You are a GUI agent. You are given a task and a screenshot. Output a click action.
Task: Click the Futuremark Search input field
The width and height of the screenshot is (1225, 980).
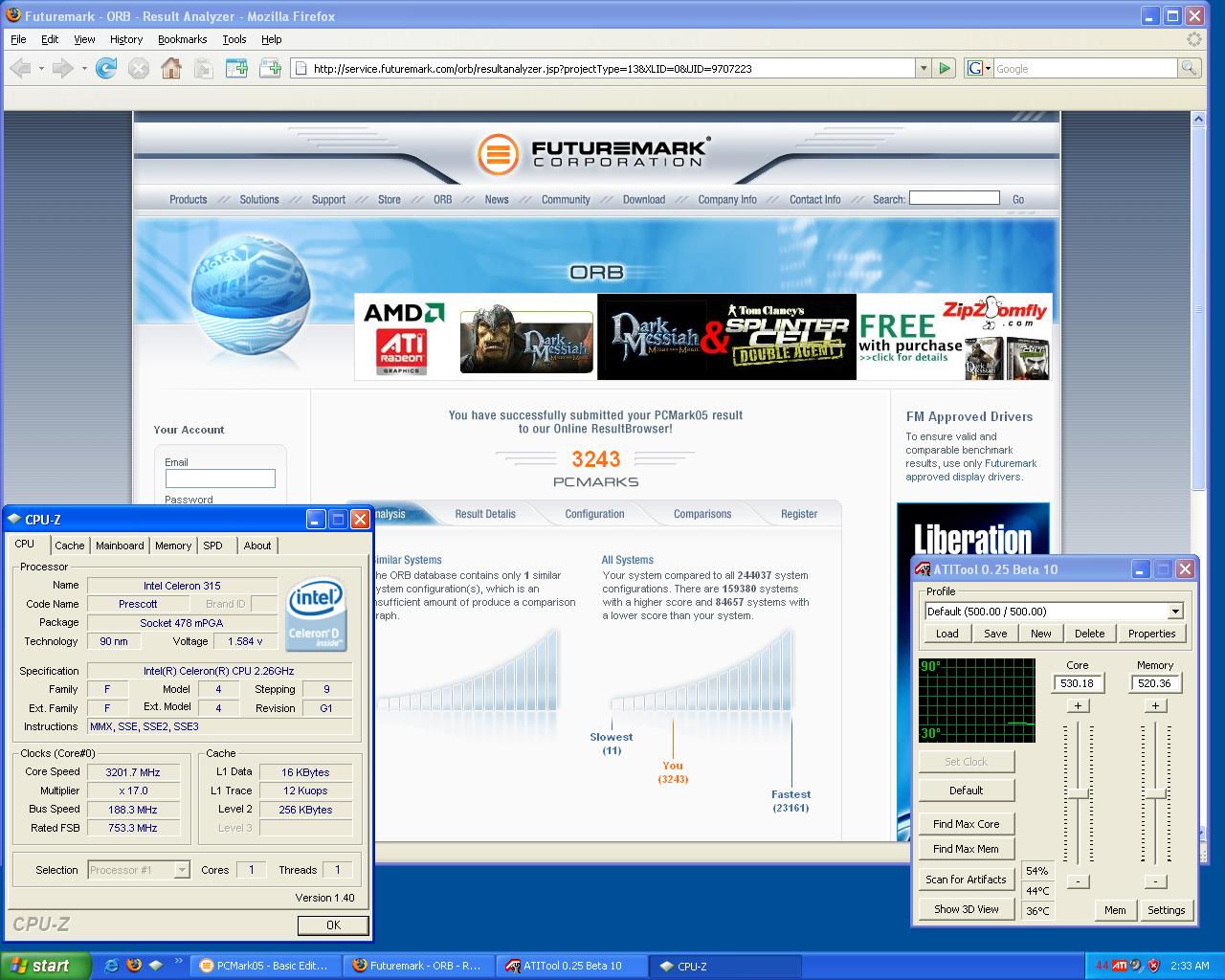(x=954, y=198)
